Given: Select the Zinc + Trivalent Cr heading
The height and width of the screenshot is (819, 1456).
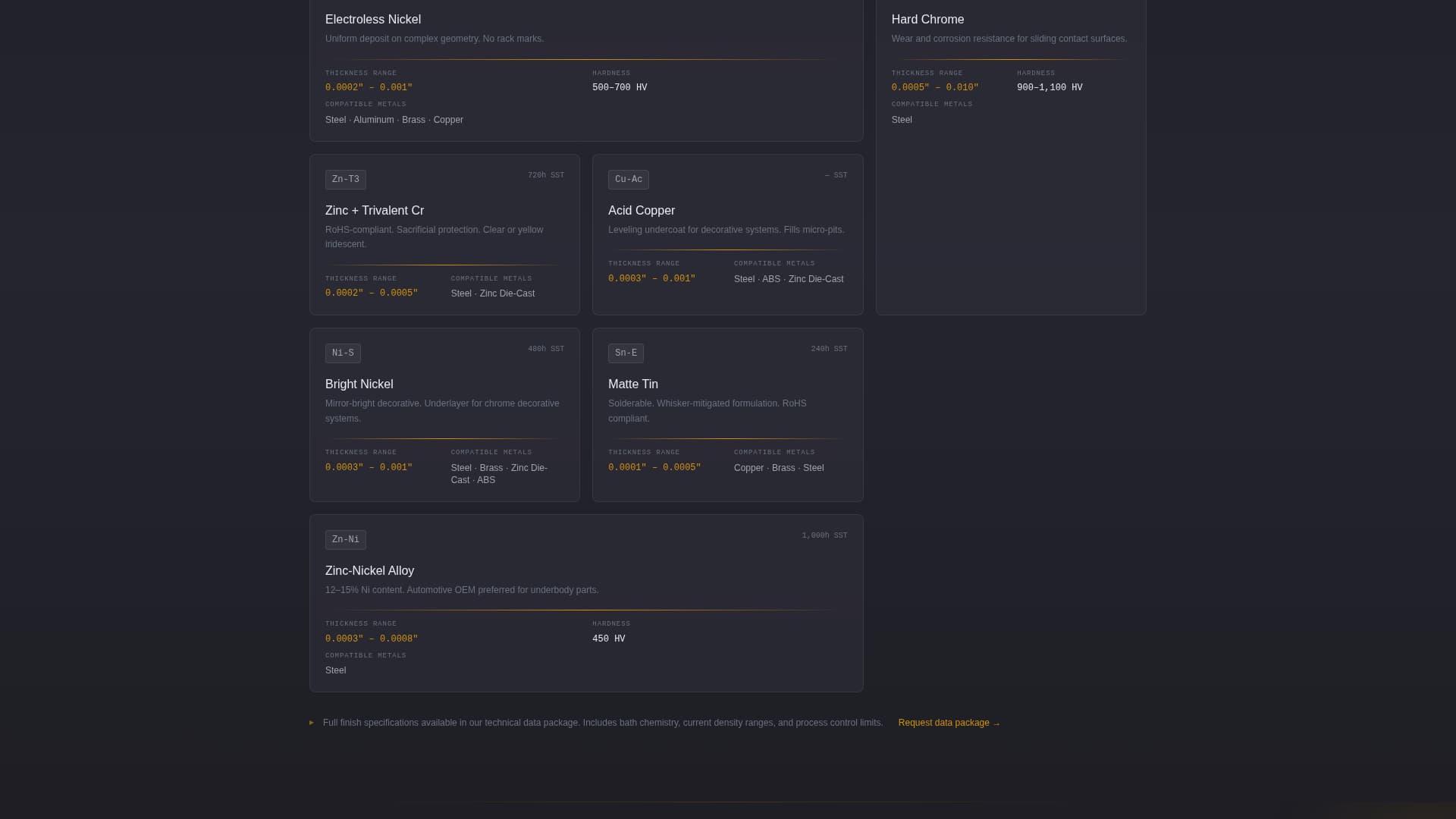Looking at the screenshot, I should coord(375,211).
